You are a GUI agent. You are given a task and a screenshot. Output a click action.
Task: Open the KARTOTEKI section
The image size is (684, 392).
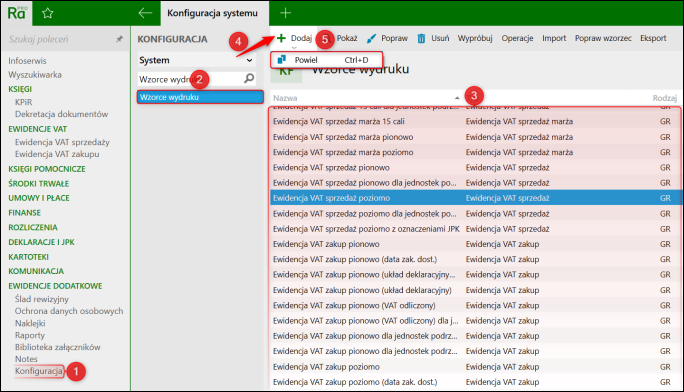[28, 257]
